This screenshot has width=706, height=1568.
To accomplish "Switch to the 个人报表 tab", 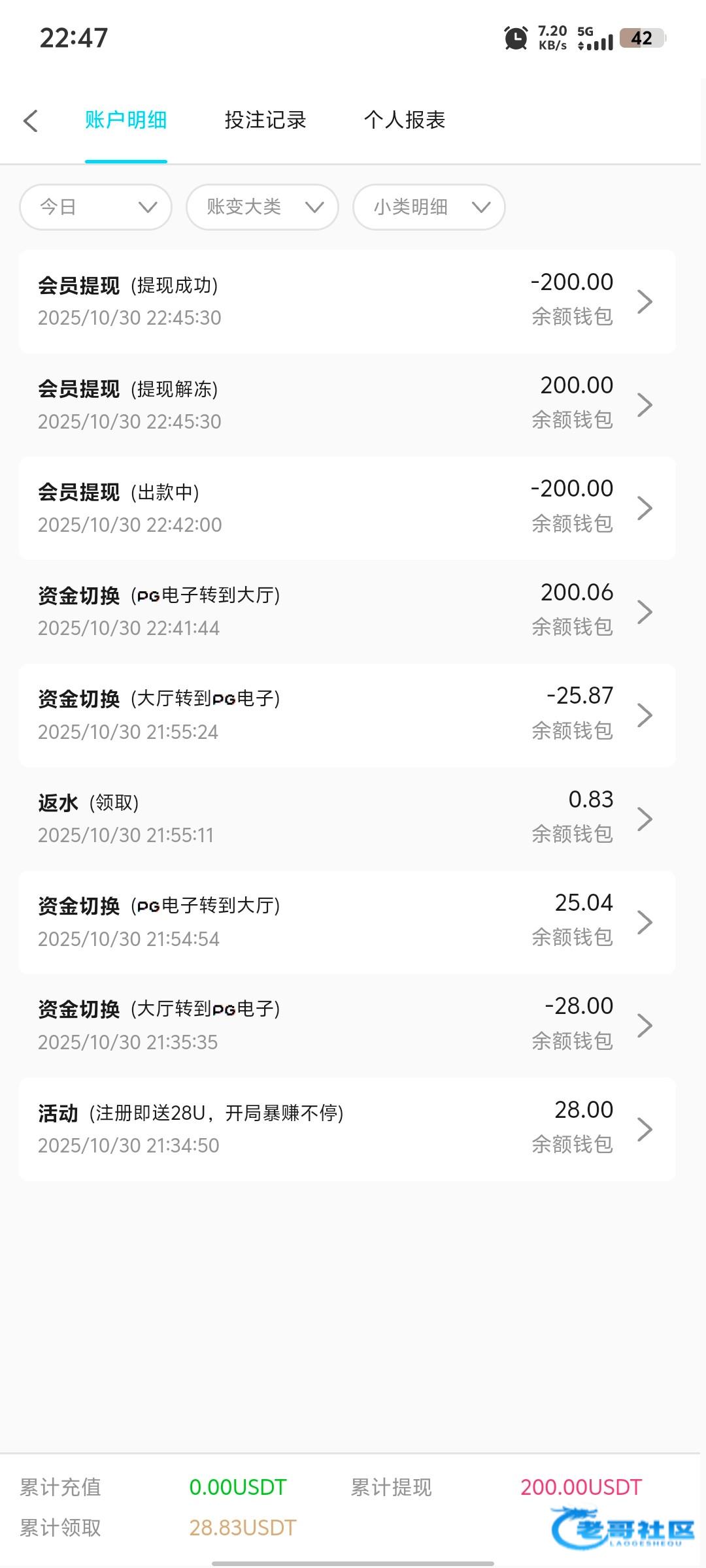I will click(405, 120).
